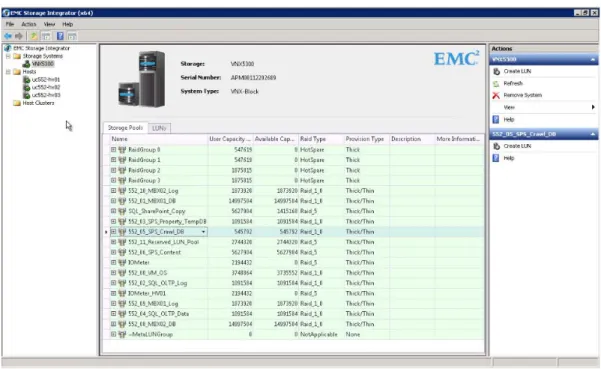601x369 pixels.
Task: Open the View menu in menu bar
Action: coord(49,24)
